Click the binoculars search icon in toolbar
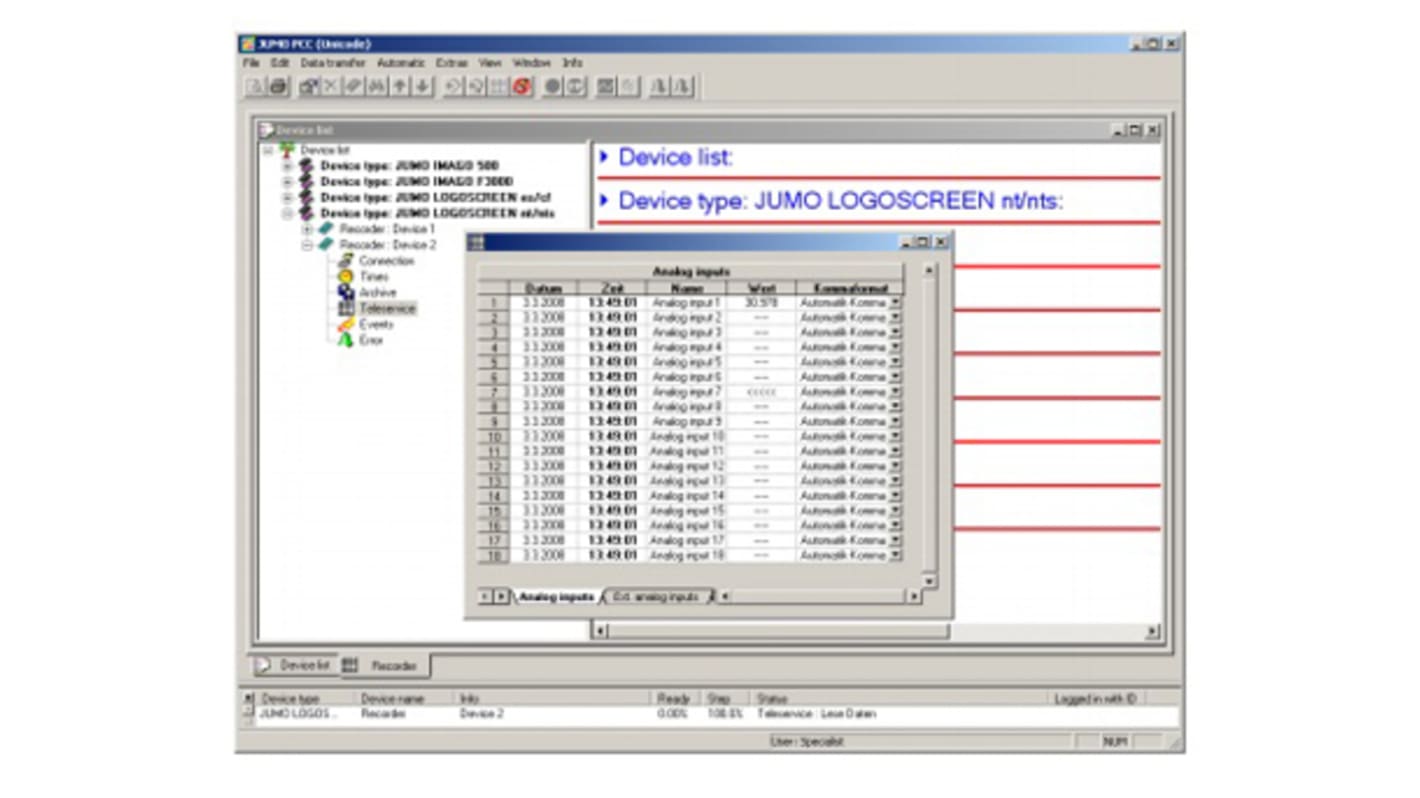 tap(376, 87)
